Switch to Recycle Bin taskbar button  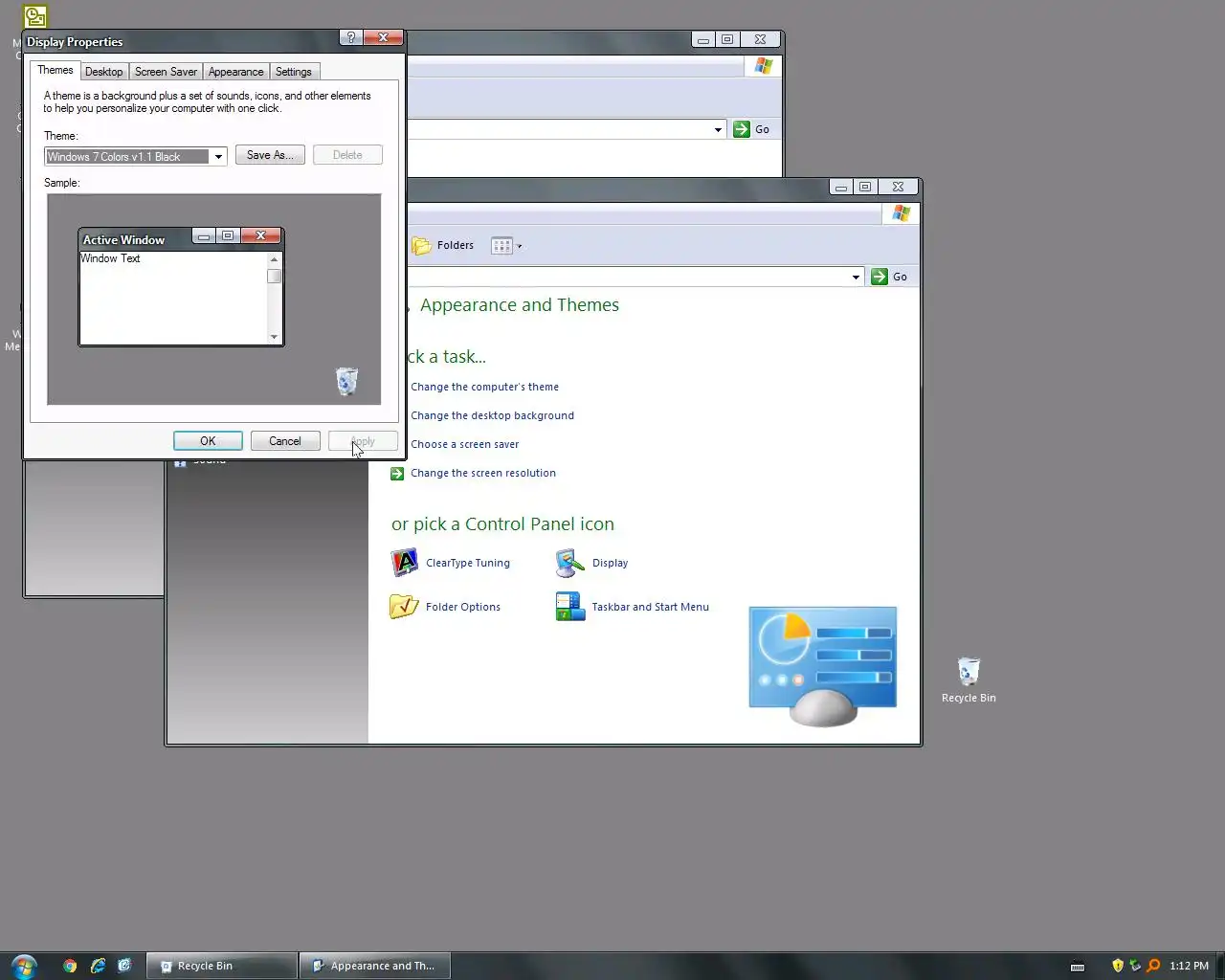pos(222,966)
